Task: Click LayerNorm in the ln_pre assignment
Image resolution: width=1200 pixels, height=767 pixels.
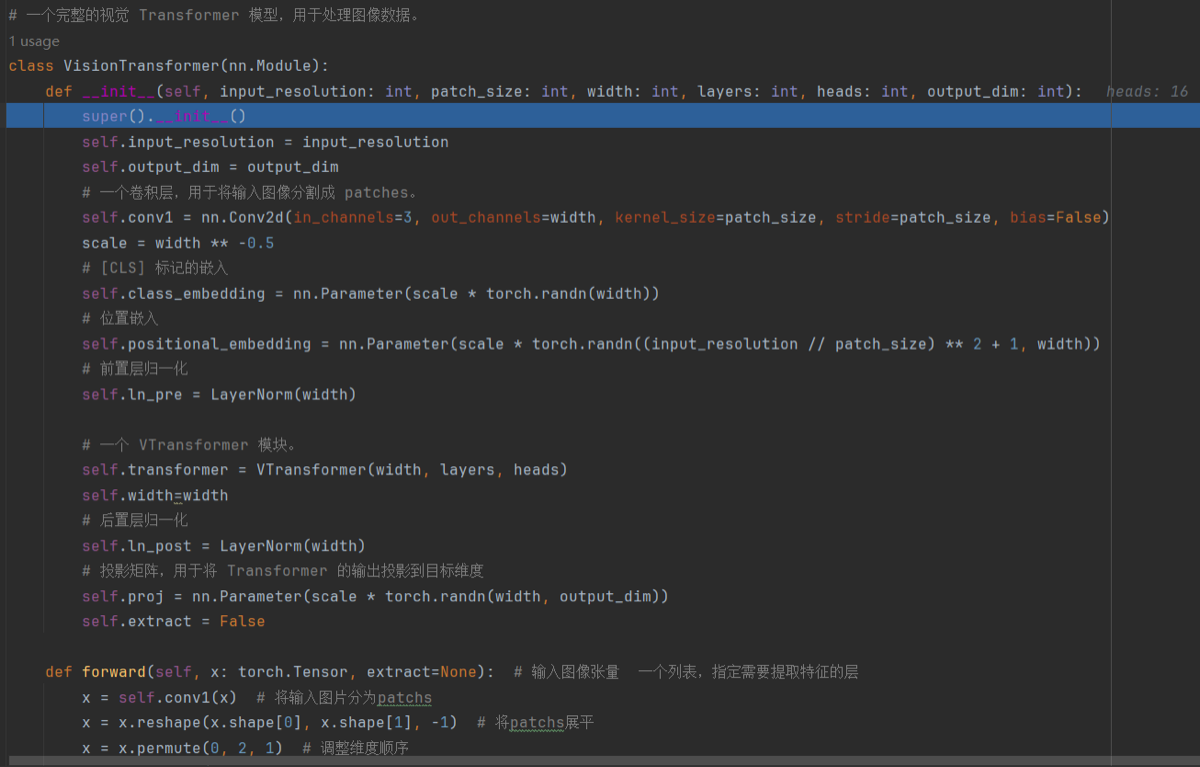Action: [251, 394]
